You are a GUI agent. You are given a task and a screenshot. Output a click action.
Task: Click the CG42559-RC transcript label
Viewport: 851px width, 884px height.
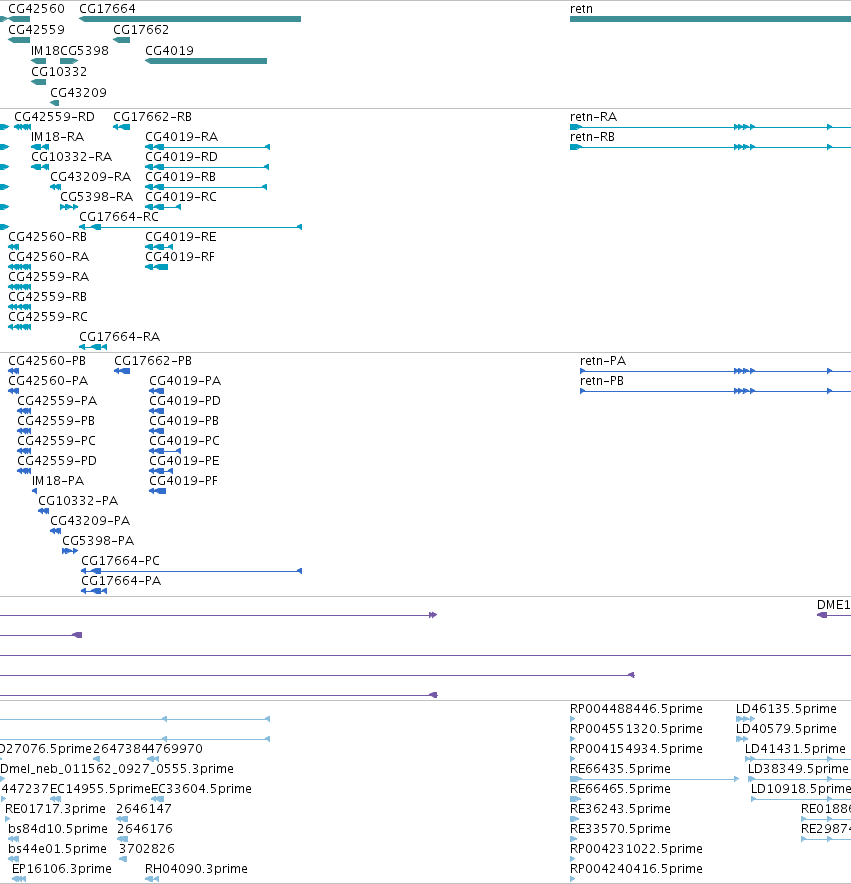pos(48,317)
